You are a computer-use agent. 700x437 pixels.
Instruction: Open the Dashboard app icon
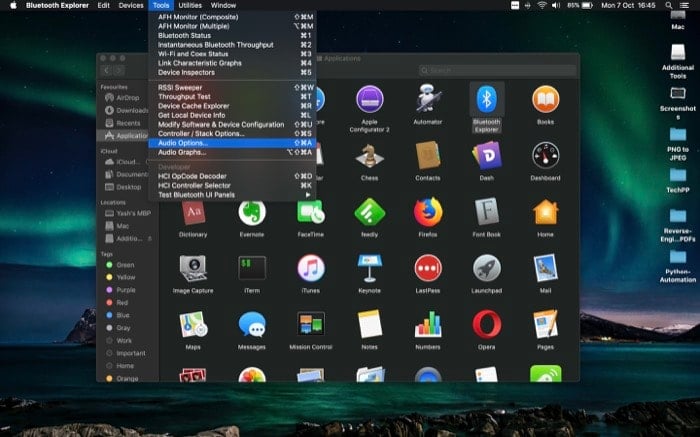pos(545,155)
